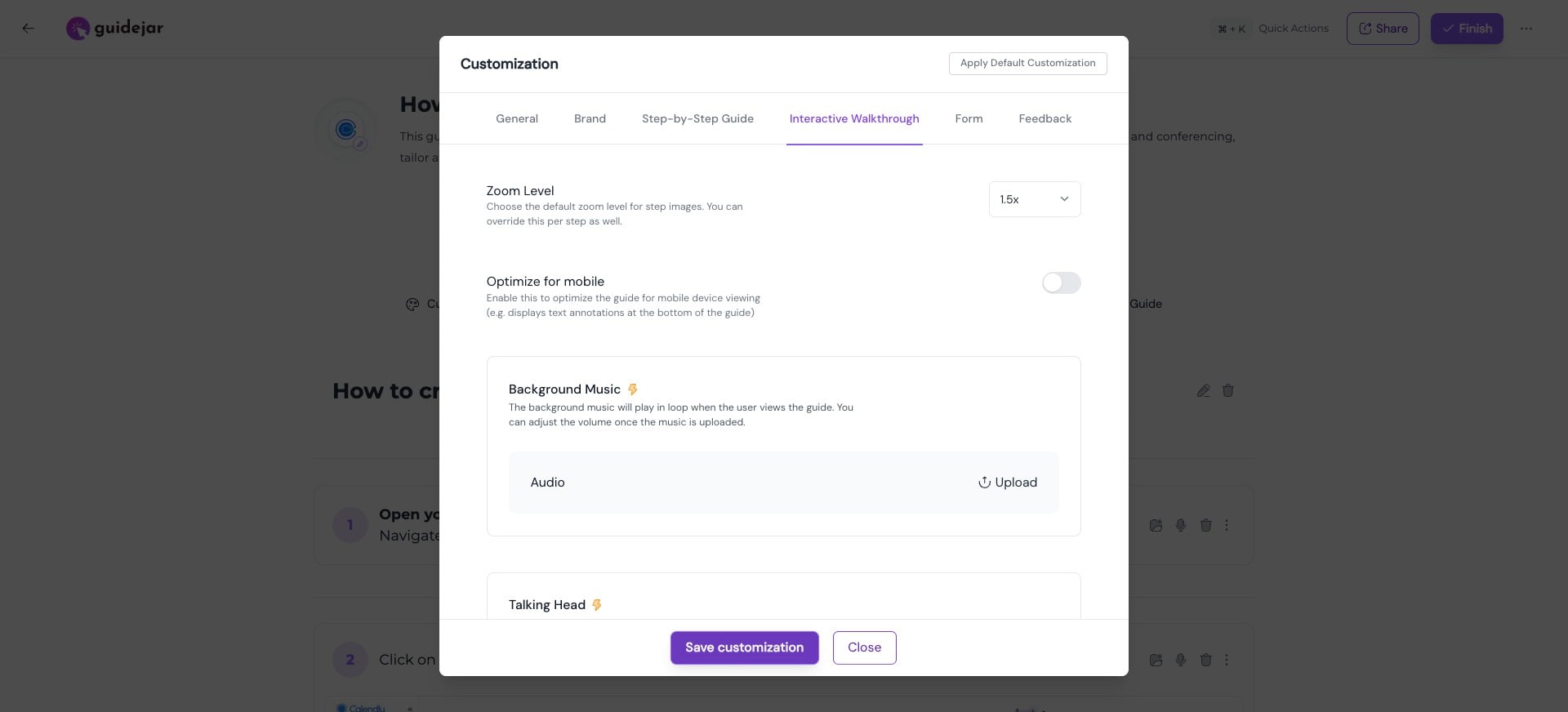Upload background music audio

[x=1007, y=483]
